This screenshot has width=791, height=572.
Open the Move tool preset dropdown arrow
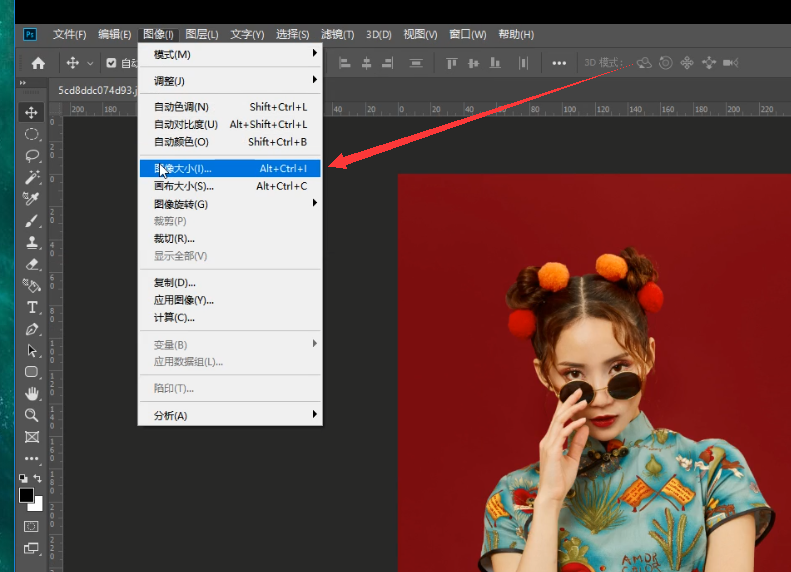click(90, 64)
